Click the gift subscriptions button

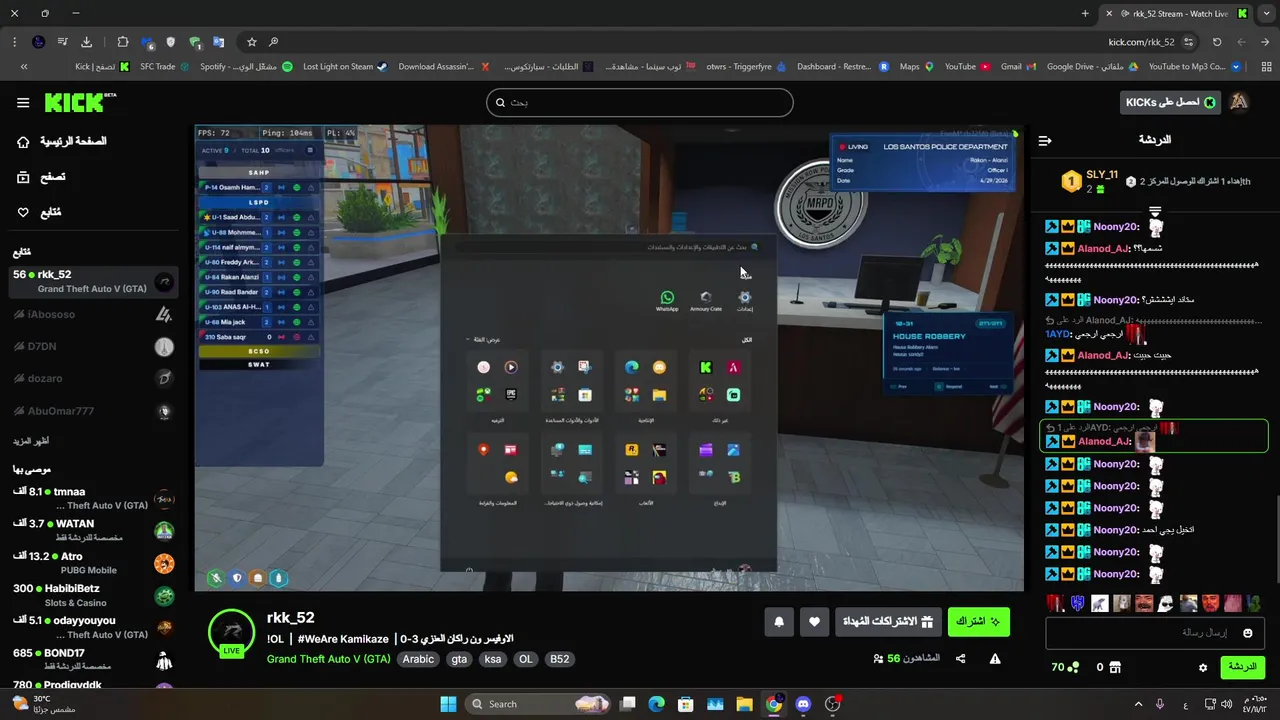888,622
